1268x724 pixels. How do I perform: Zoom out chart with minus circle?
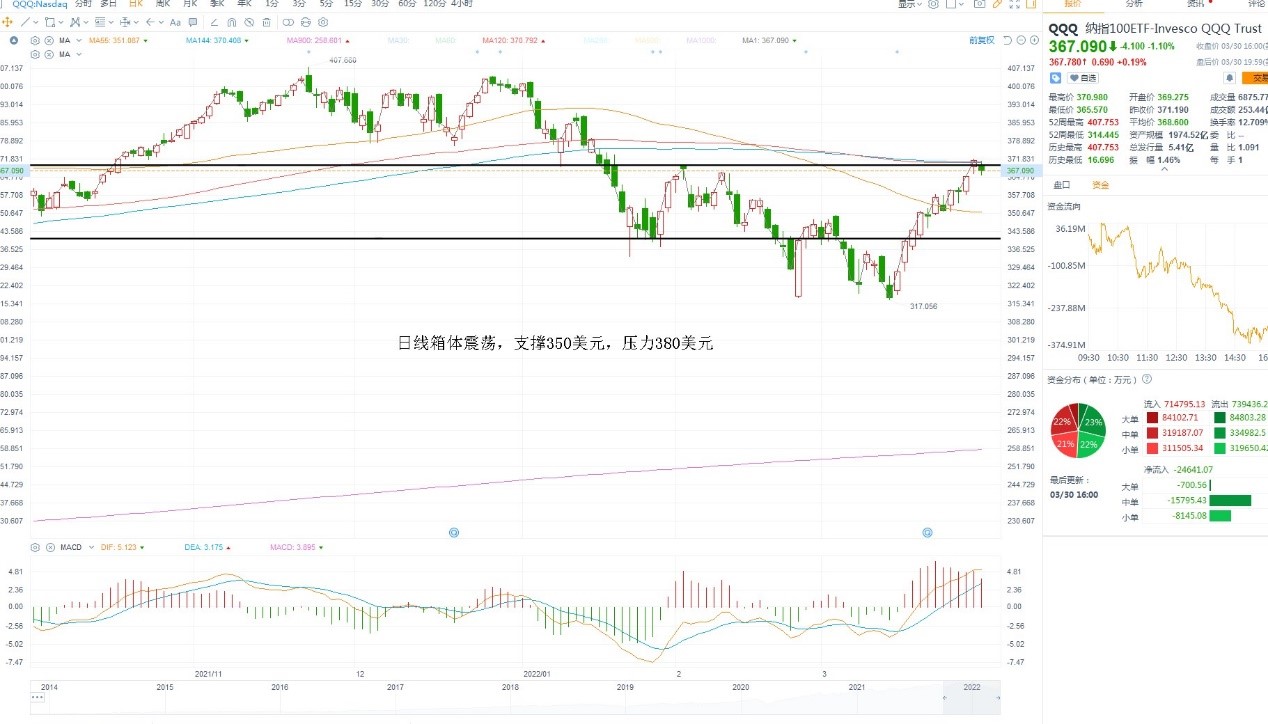click(1021, 40)
